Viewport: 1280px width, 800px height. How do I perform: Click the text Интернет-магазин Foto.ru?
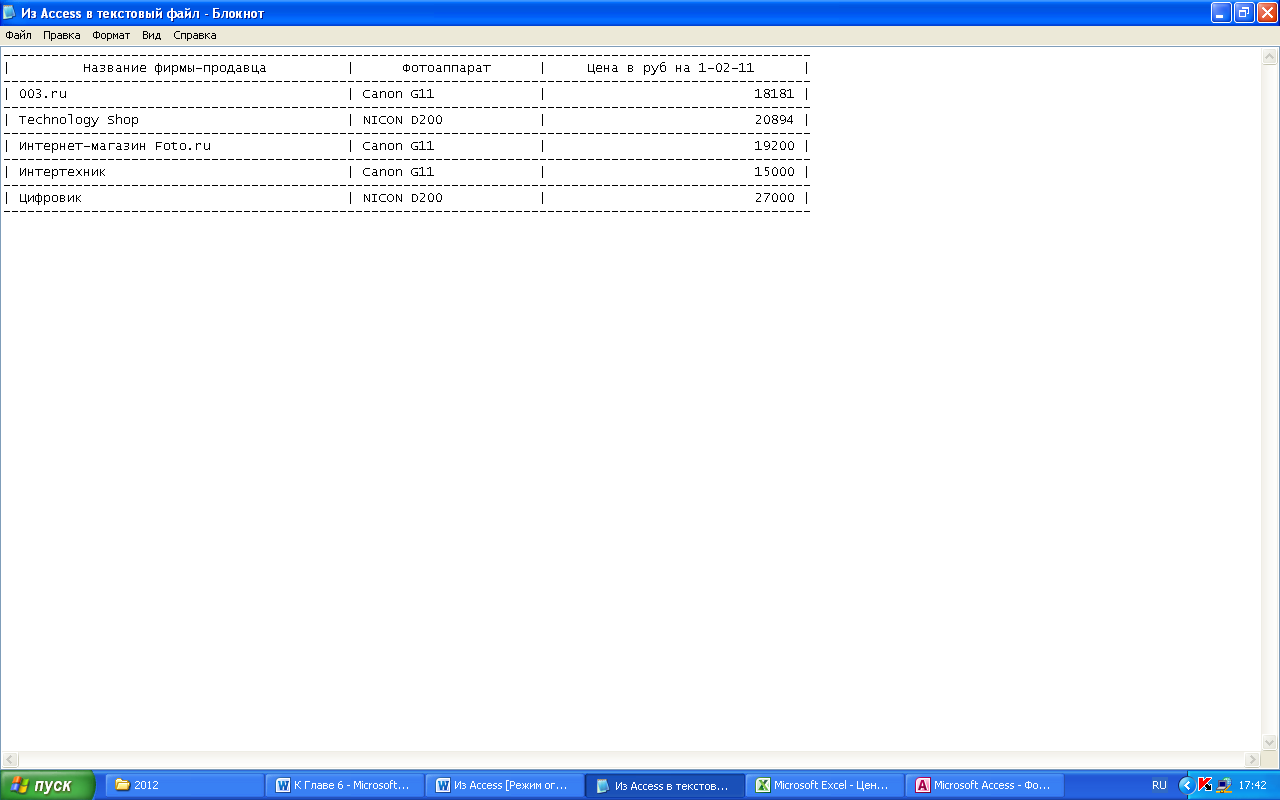115,146
